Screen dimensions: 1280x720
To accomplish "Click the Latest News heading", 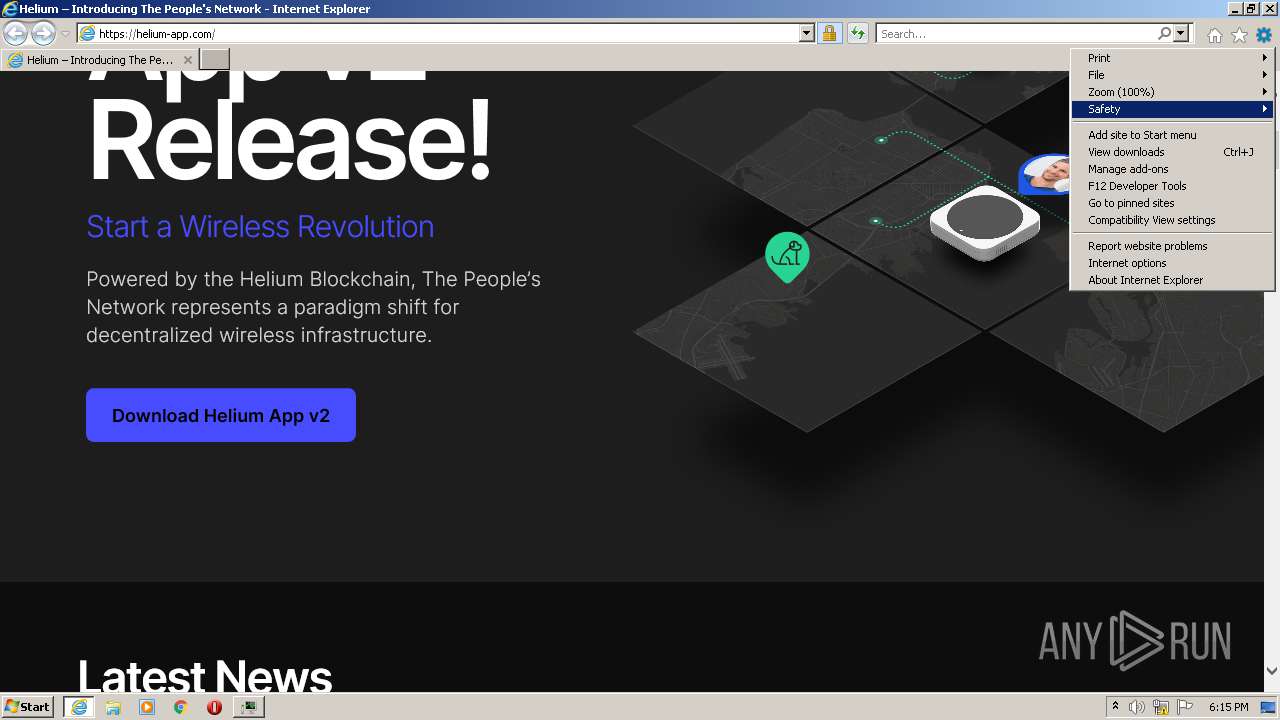I will tap(205, 676).
